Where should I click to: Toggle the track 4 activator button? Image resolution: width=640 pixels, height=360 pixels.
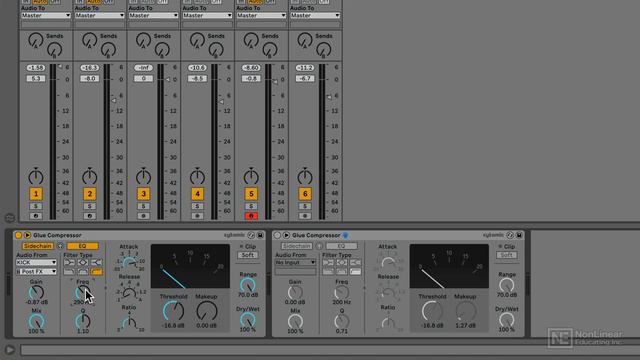tap(197, 194)
